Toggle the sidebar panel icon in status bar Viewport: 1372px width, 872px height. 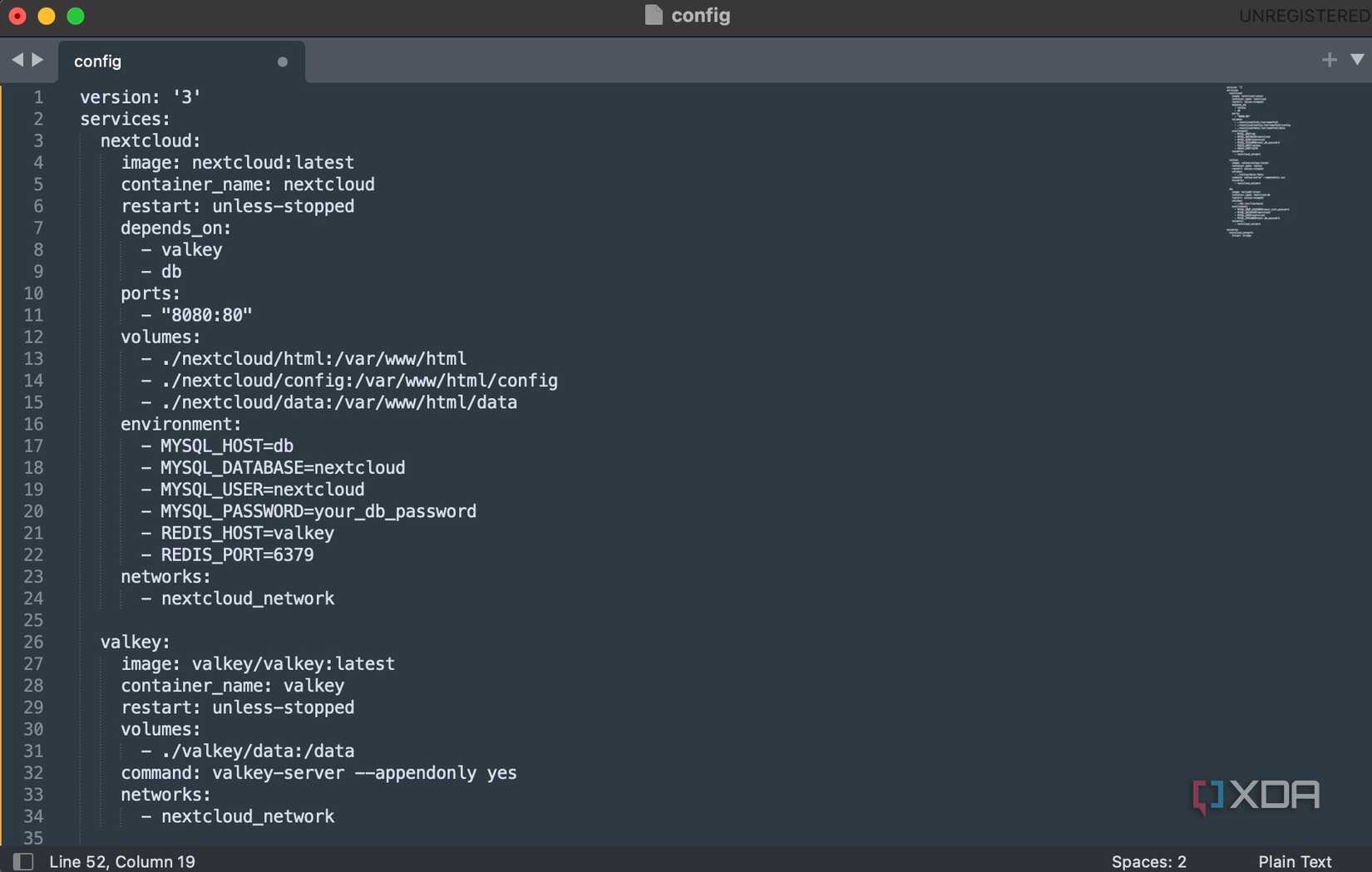pos(23,861)
